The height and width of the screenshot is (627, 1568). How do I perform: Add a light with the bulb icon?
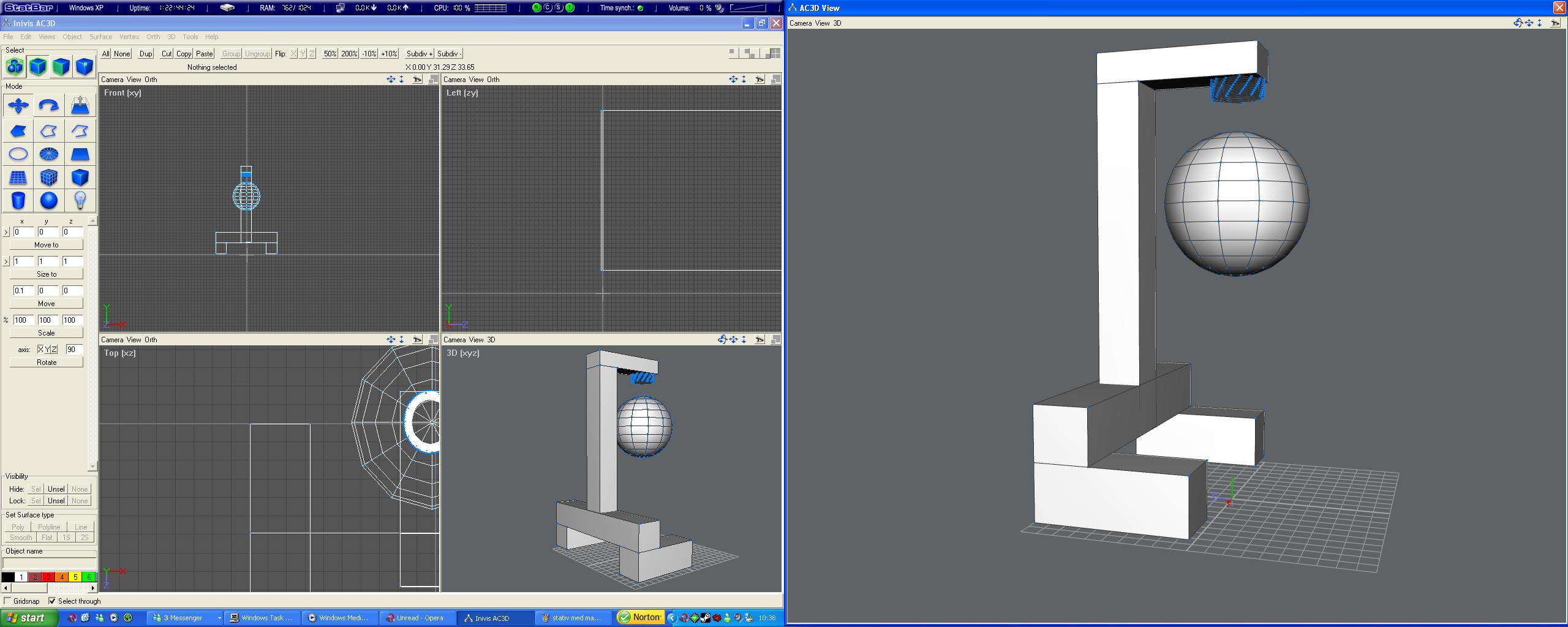pyautogui.click(x=80, y=200)
